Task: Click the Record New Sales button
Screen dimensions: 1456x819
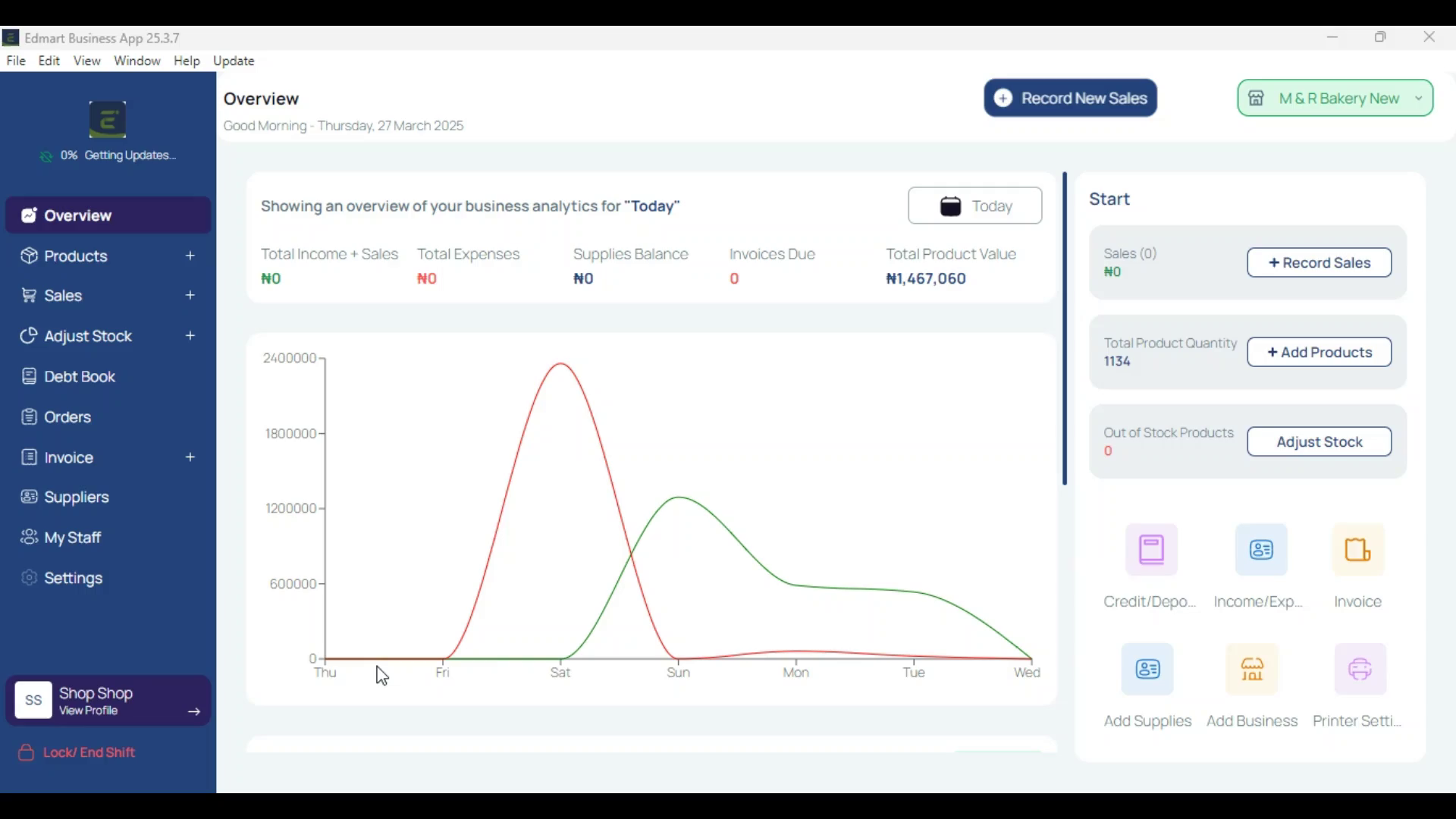Action: 1070,98
